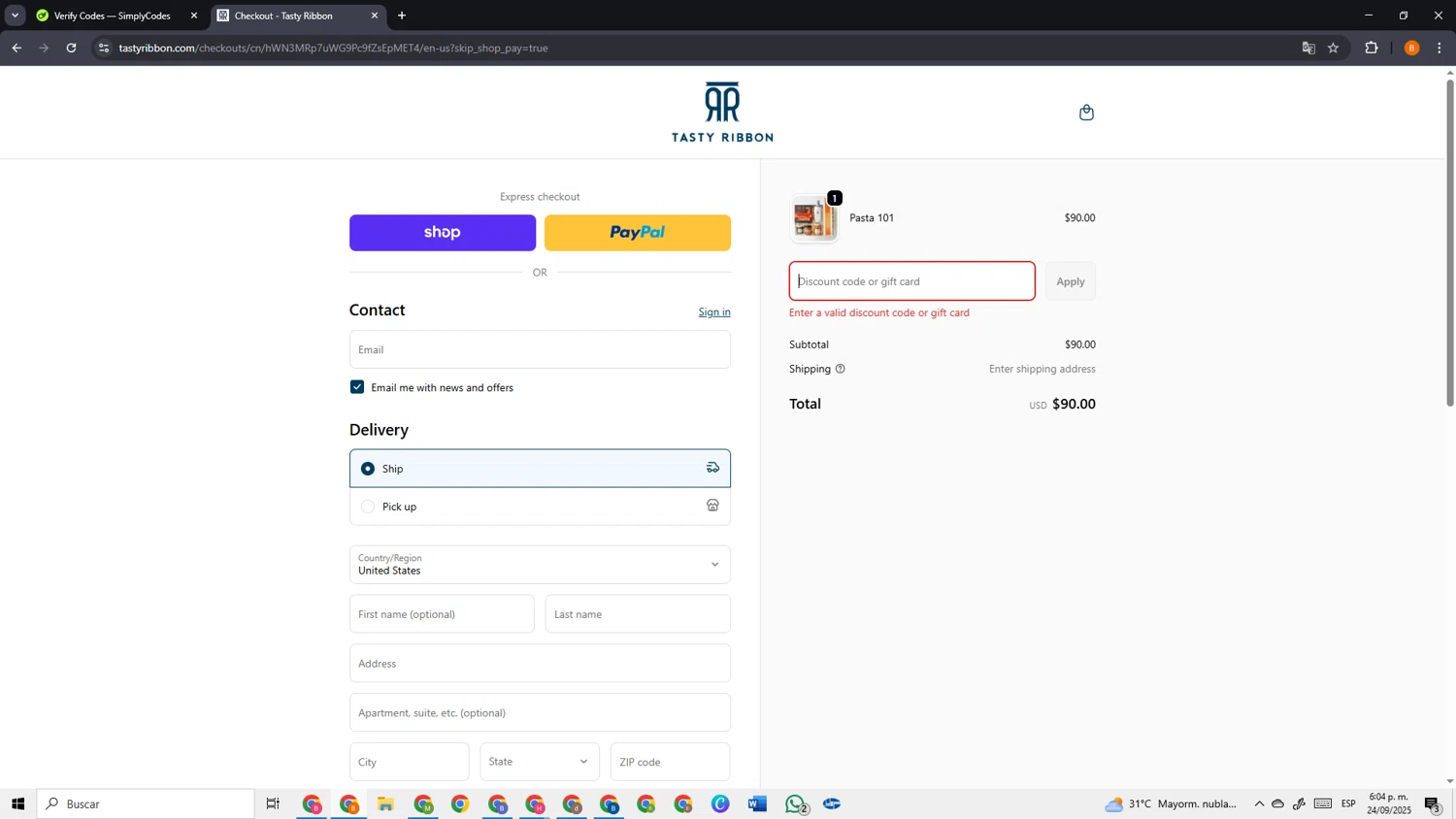
Task: Go back to the previous page
Action: point(17,48)
